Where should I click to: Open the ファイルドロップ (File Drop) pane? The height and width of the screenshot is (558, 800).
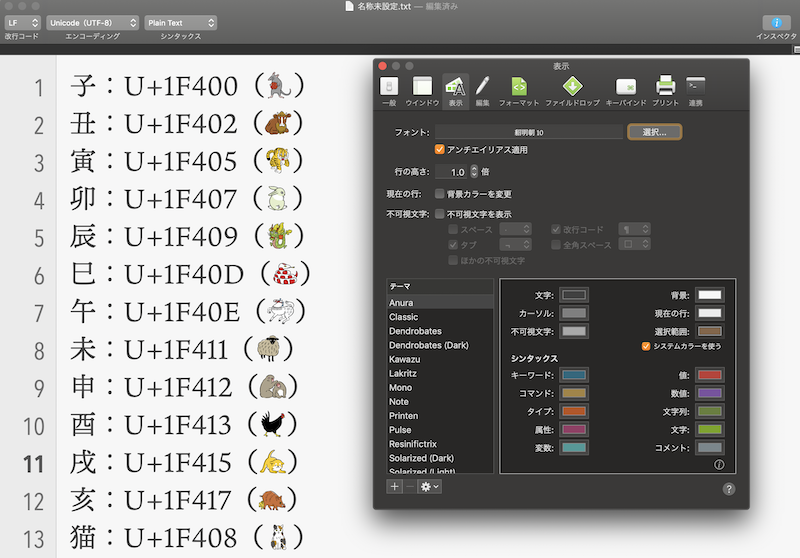click(571, 88)
